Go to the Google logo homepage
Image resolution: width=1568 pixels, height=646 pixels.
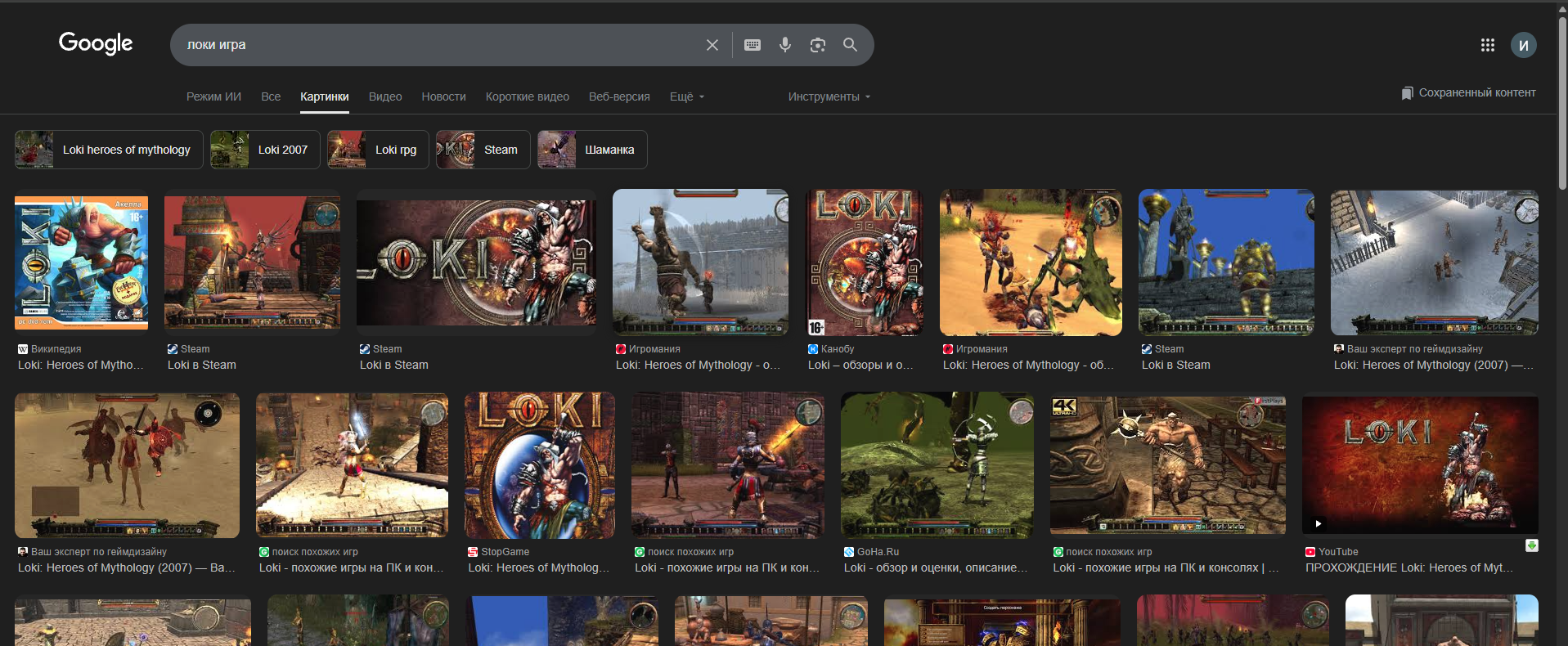pyautogui.click(x=96, y=43)
